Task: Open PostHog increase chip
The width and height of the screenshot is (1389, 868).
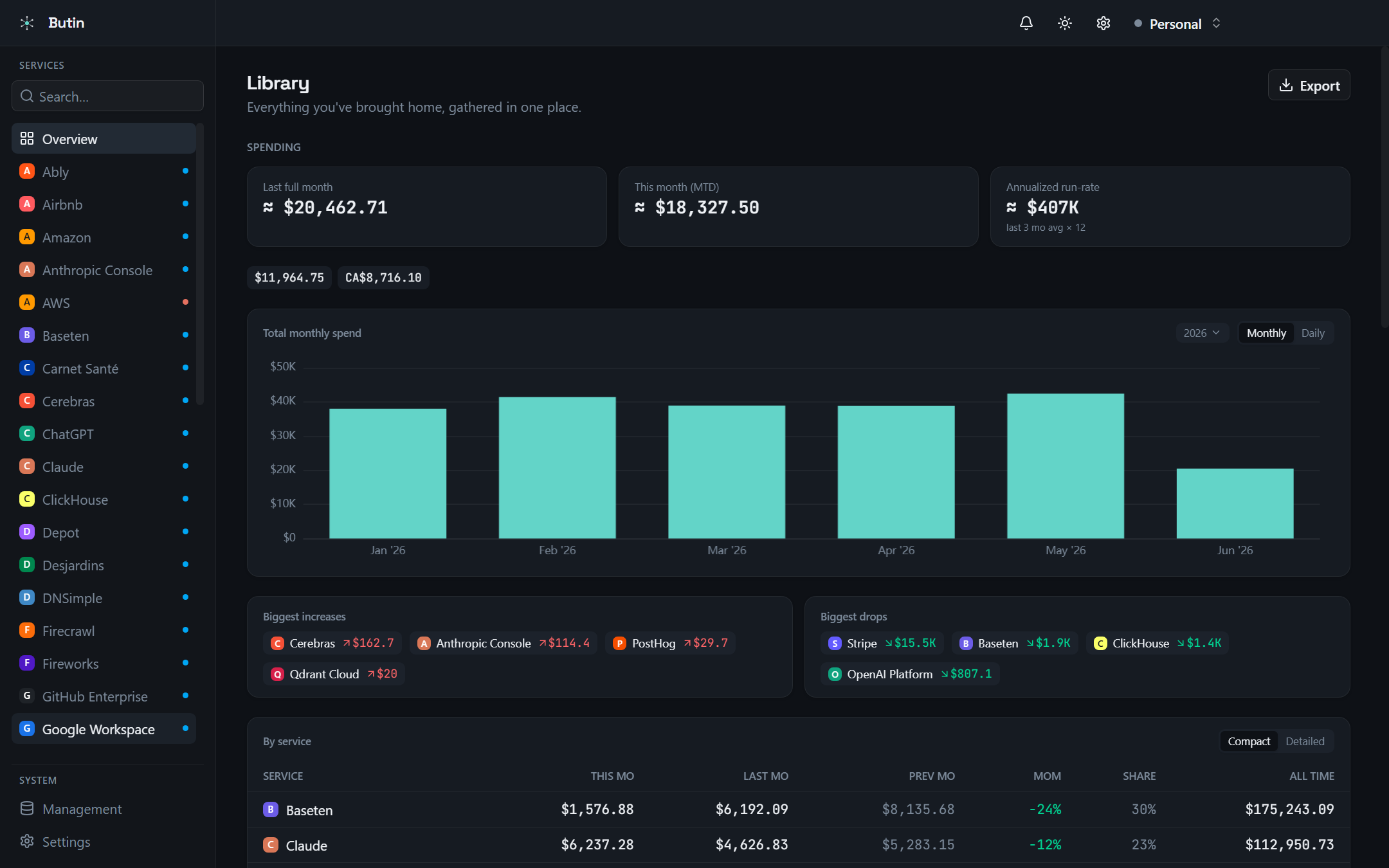Action: coord(671,643)
